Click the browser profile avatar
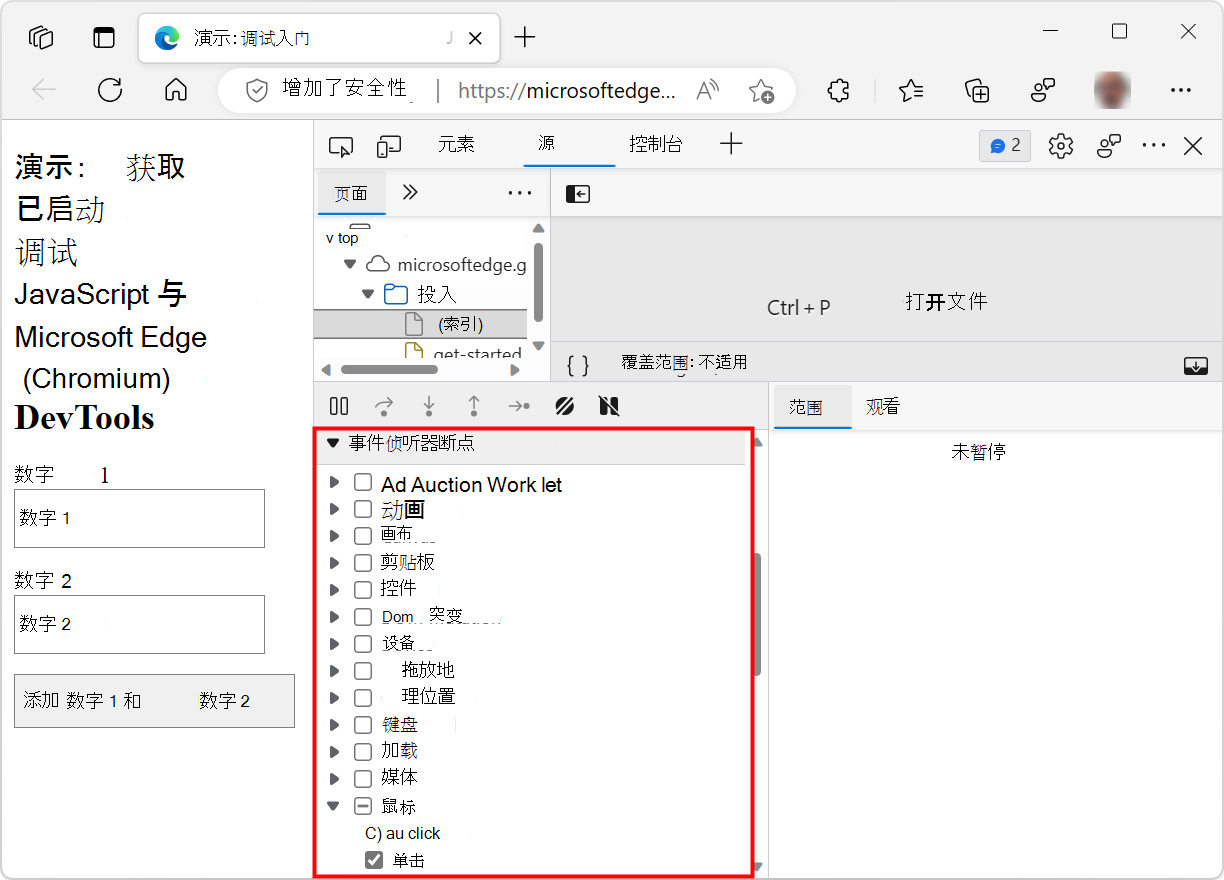Viewport: 1224px width, 880px height. [1112, 90]
